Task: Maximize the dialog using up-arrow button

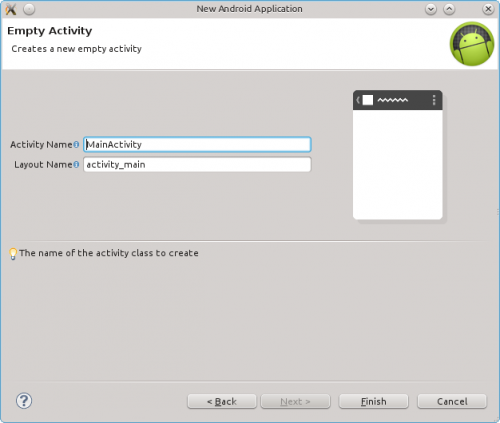Action: (x=449, y=9)
